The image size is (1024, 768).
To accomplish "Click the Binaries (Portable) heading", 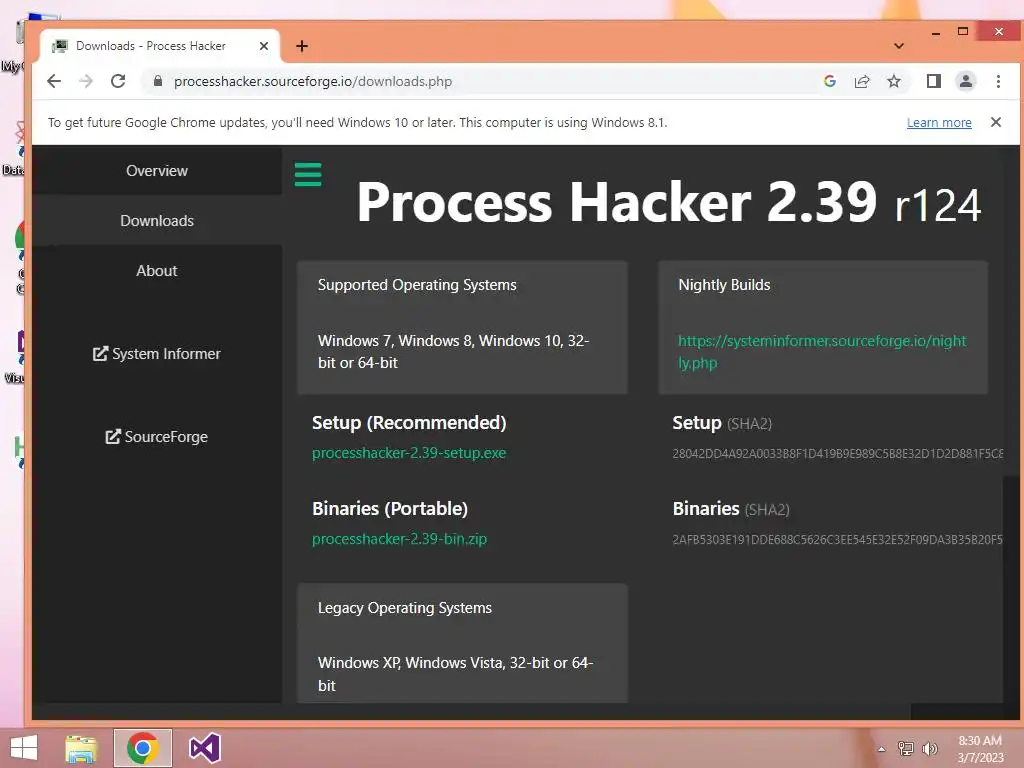I will [x=390, y=508].
